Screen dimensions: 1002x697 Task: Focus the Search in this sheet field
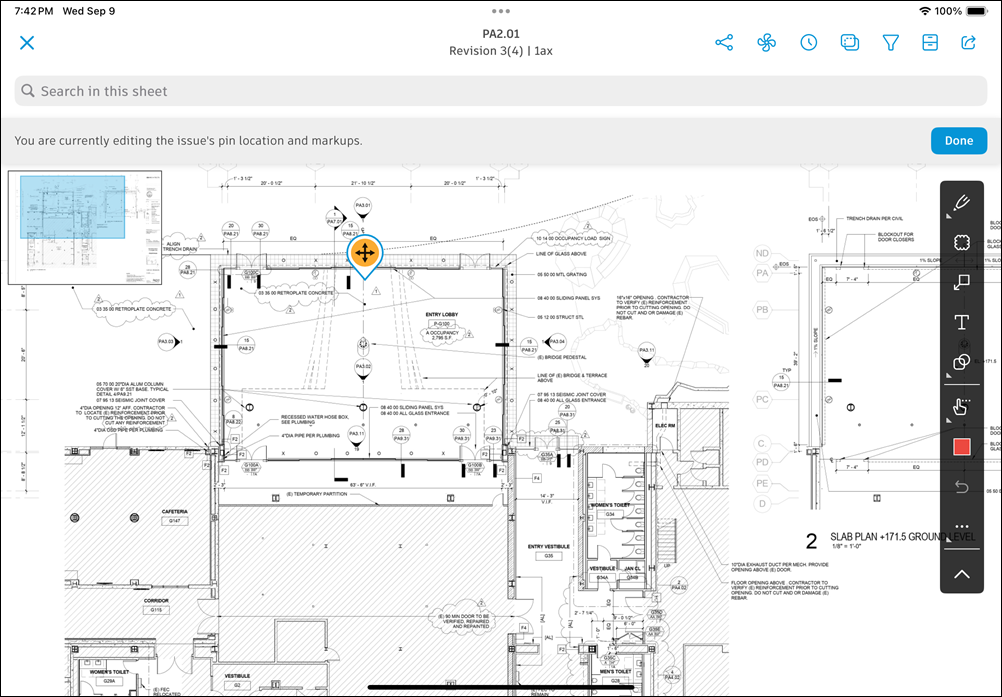tap(501, 91)
